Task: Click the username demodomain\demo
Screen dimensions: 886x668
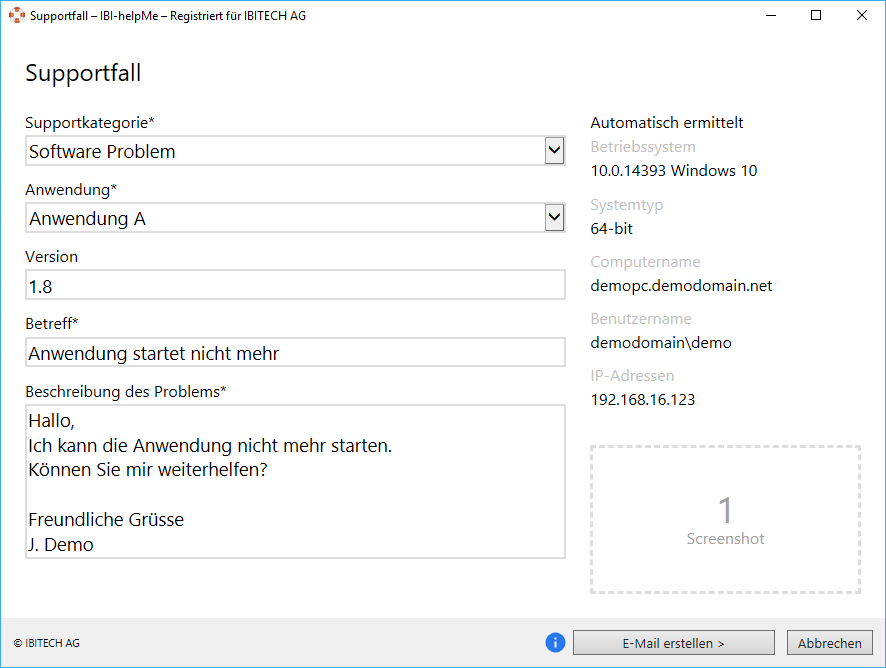Action: (661, 343)
